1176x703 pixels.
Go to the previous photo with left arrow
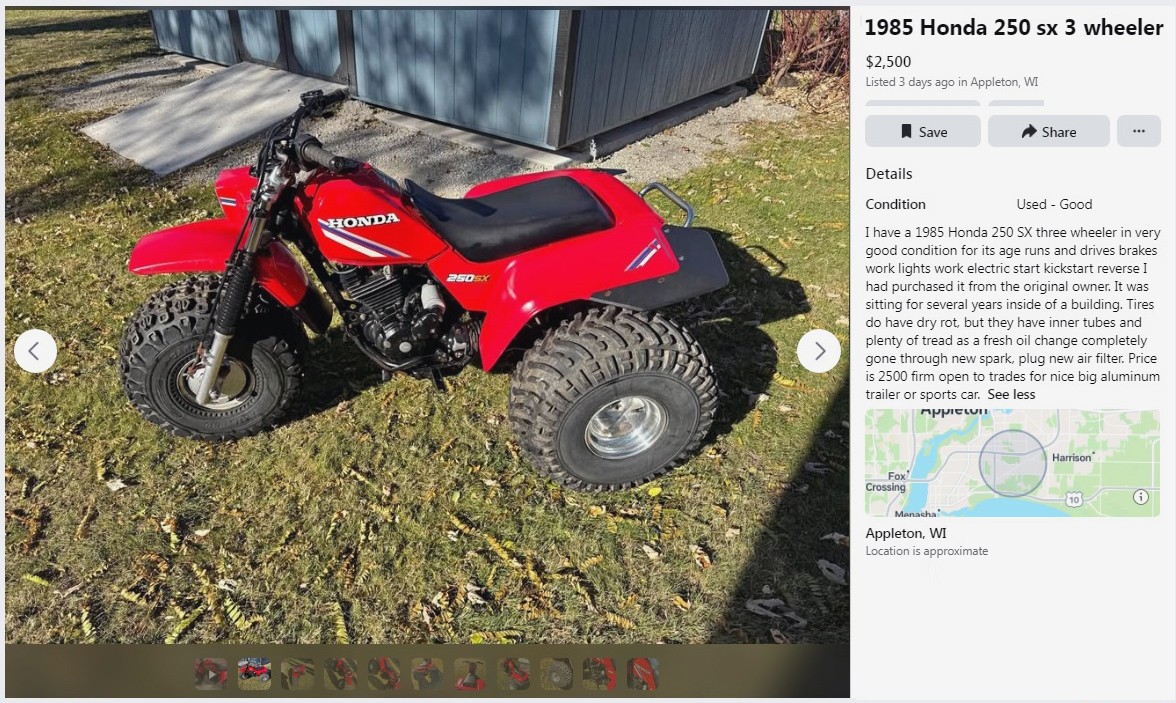35,350
